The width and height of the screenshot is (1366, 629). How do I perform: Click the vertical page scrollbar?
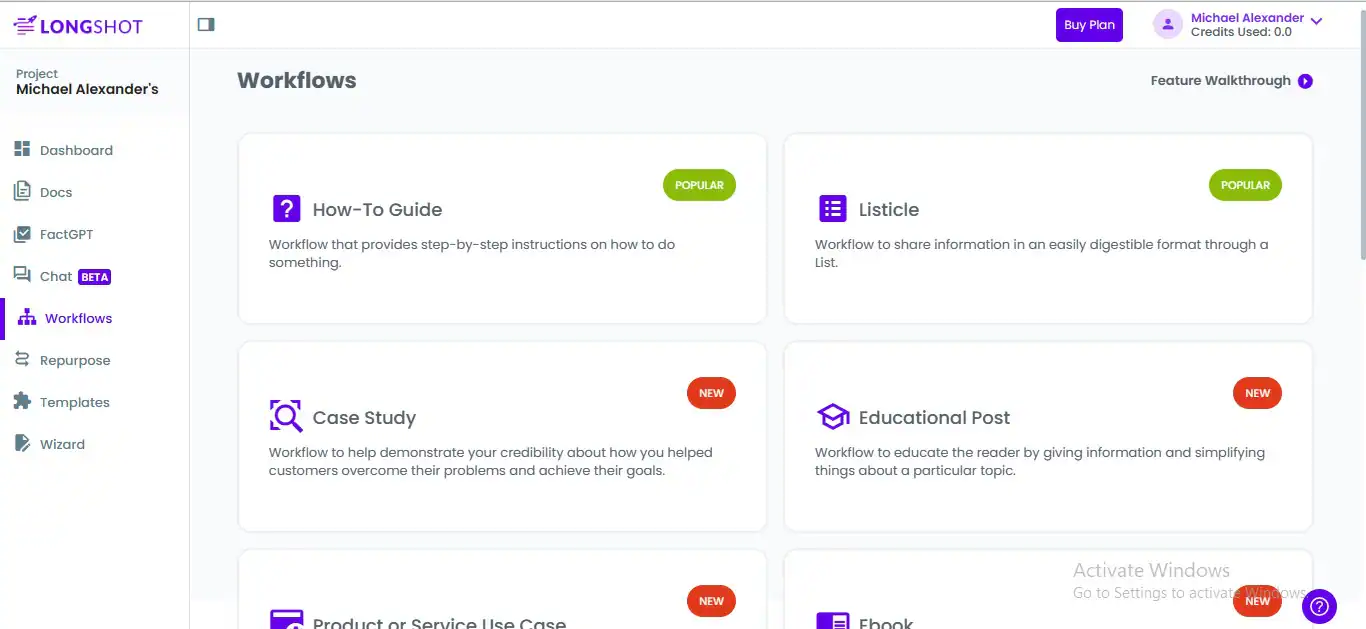[x=1359, y=130]
